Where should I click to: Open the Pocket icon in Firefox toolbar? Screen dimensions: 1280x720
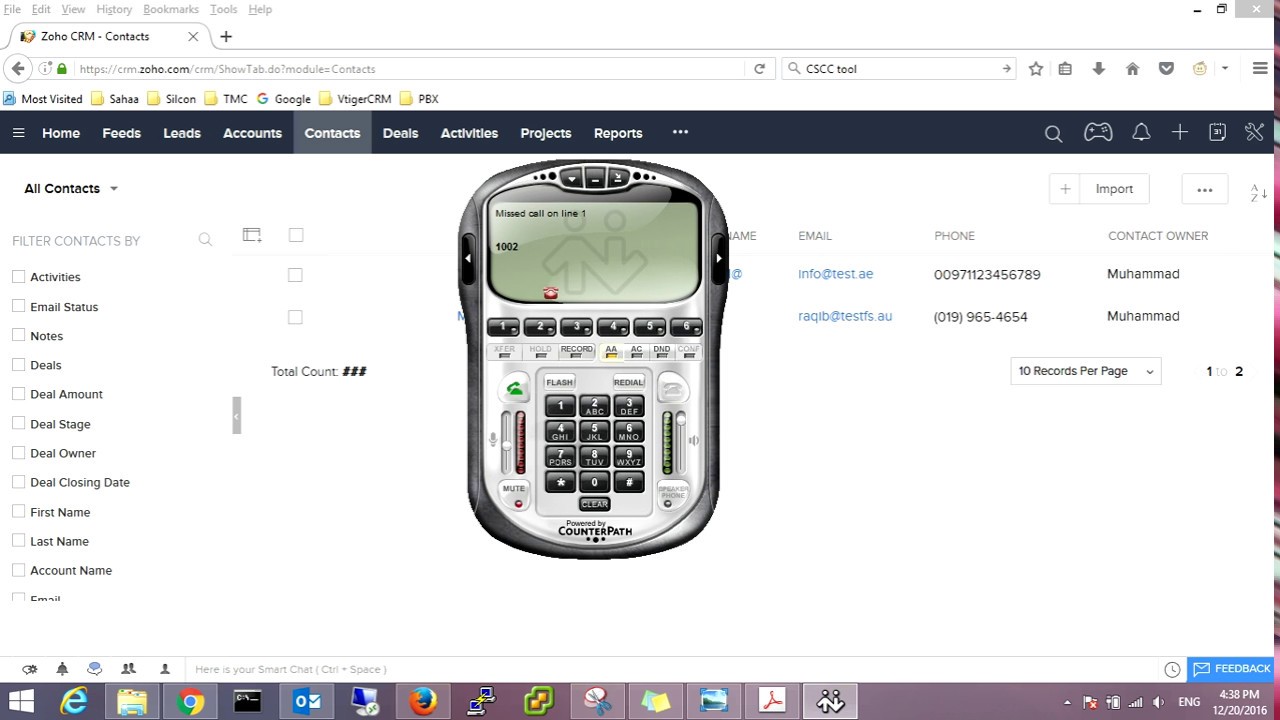click(1166, 69)
